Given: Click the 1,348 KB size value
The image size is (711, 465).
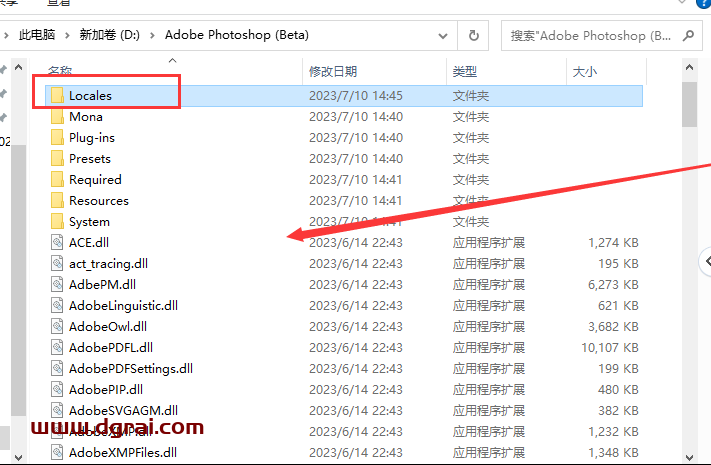Looking at the screenshot, I should click(x=613, y=452).
